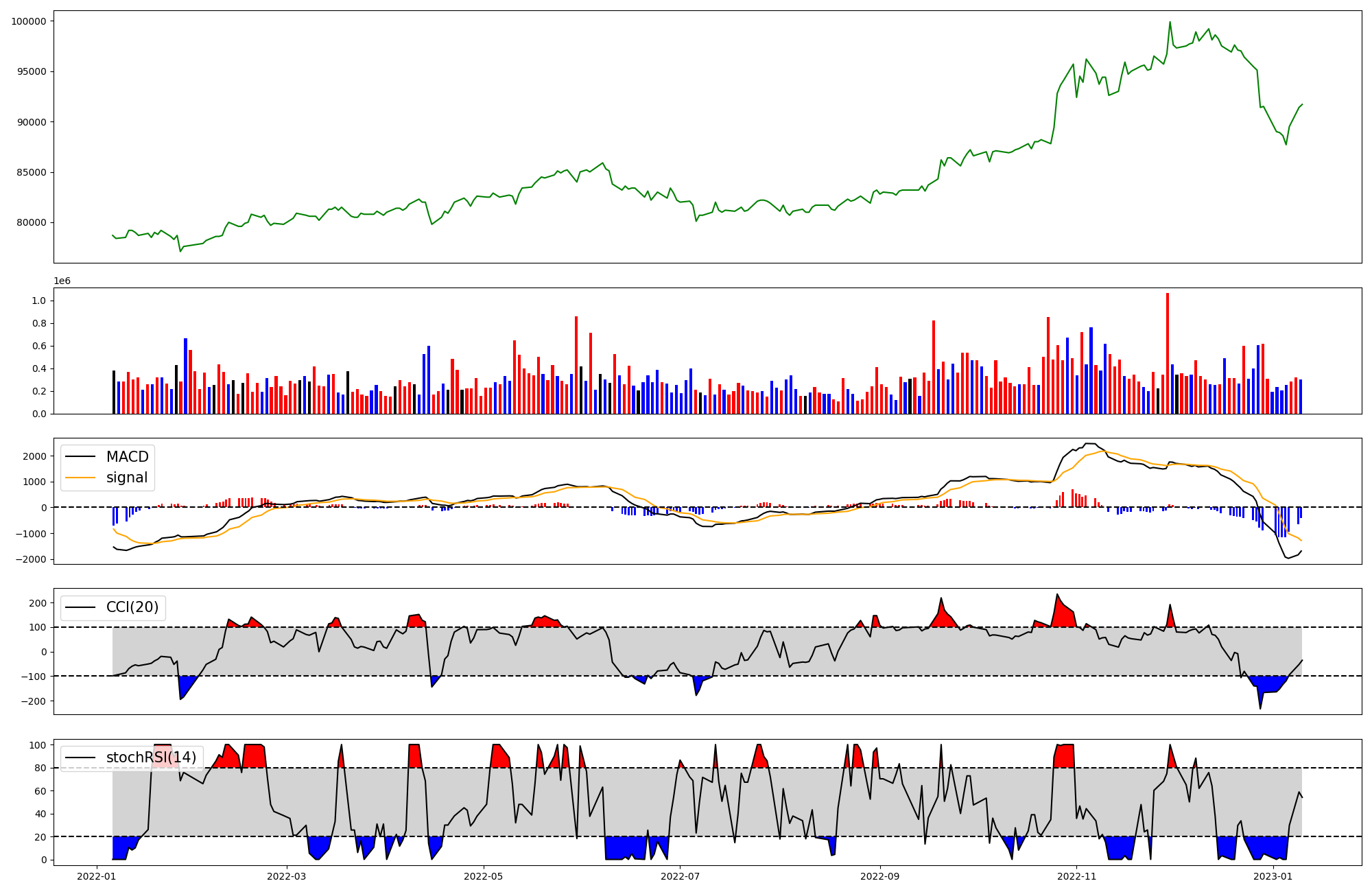Click the 2022-07 x-axis date label
This screenshot has width=1372, height=892.
680,876
